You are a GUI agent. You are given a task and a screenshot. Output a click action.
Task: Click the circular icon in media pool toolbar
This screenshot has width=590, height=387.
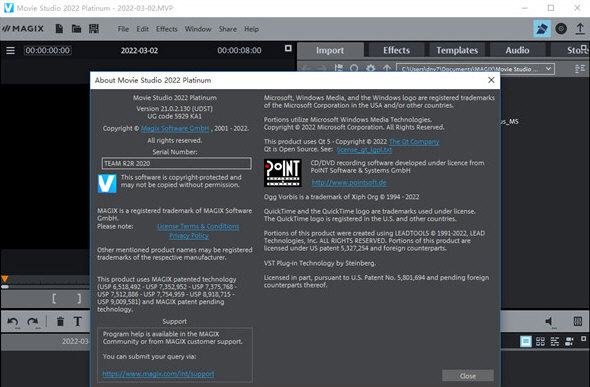coord(354,69)
